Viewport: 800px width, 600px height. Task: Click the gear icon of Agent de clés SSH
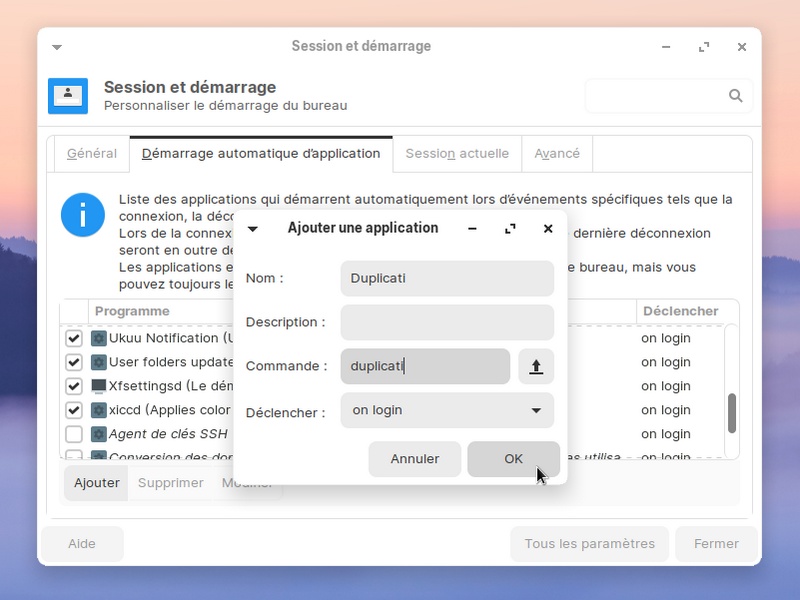pyautogui.click(x=99, y=434)
